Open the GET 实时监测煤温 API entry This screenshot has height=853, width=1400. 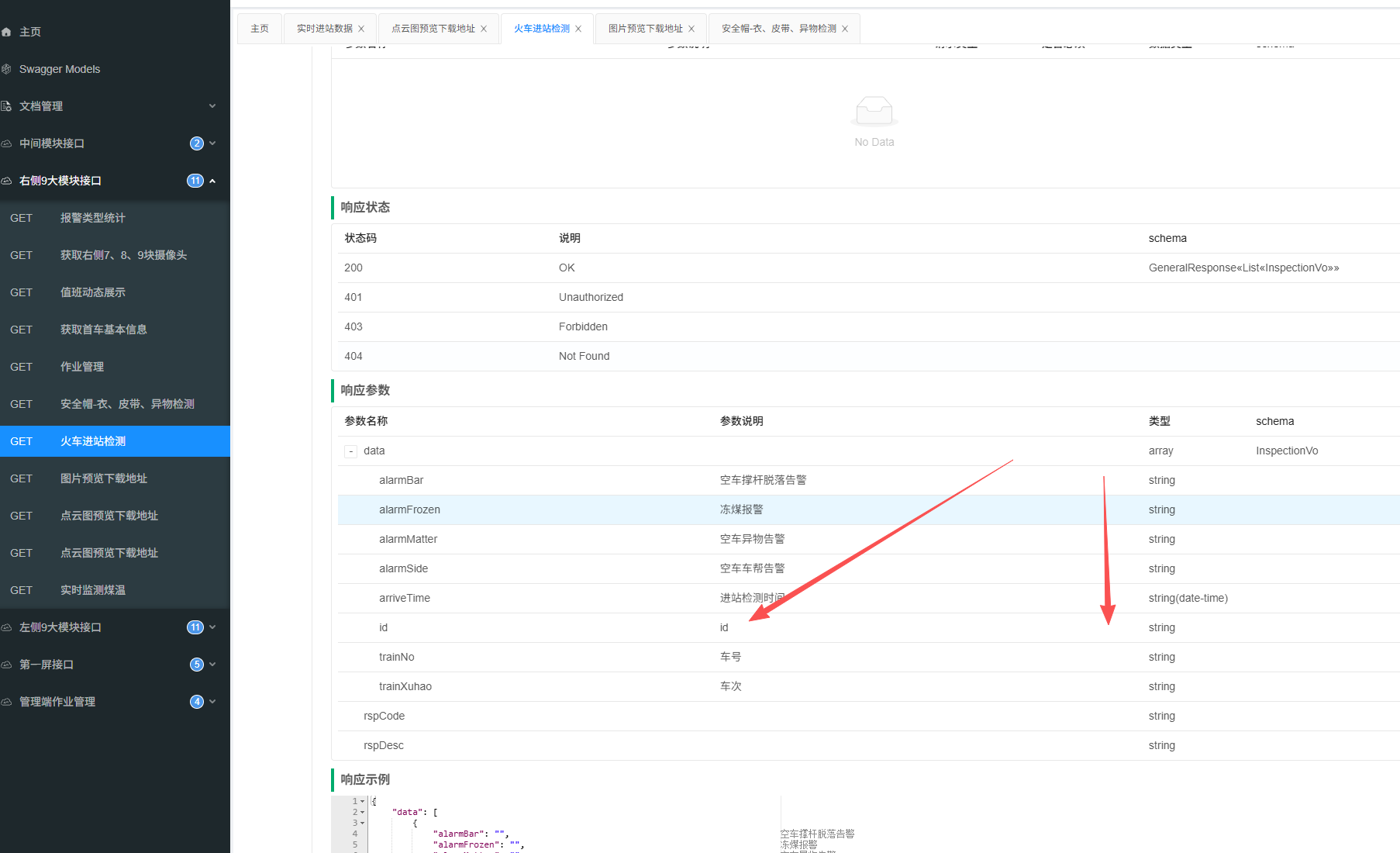coord(93,590)
